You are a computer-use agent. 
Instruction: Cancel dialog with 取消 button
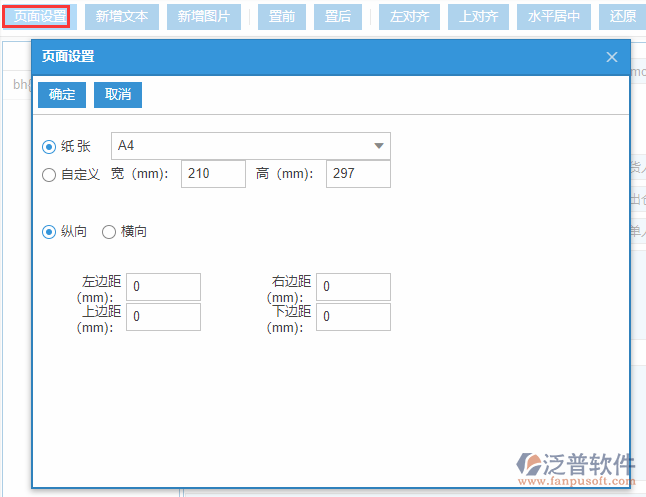(x=118, y=94)
